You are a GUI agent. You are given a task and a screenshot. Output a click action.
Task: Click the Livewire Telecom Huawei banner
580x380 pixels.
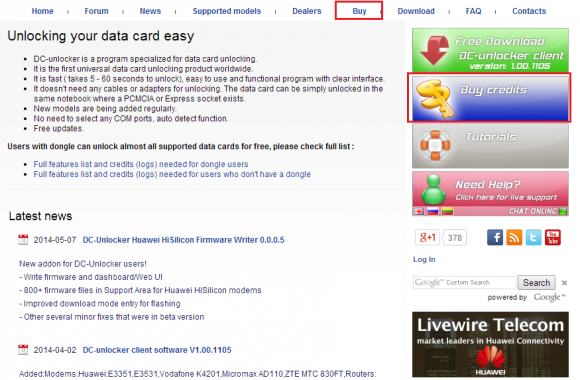pos(490,344)
